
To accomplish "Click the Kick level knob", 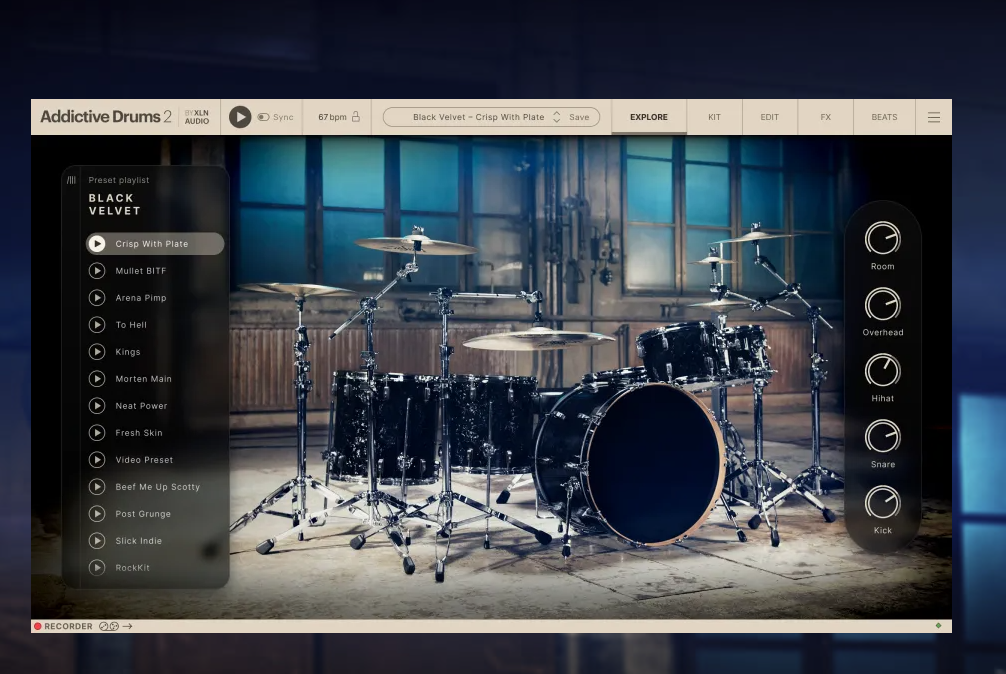I will [882, 503].
